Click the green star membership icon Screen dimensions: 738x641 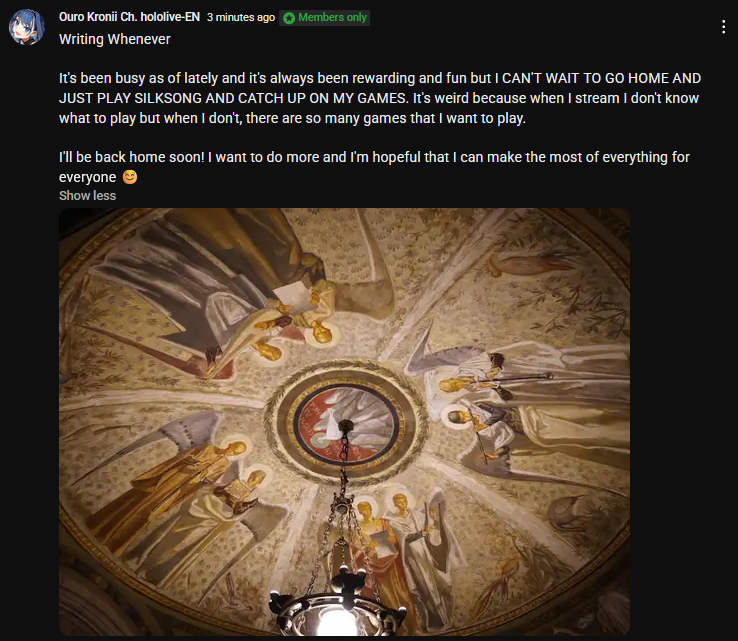pos(289,18)
